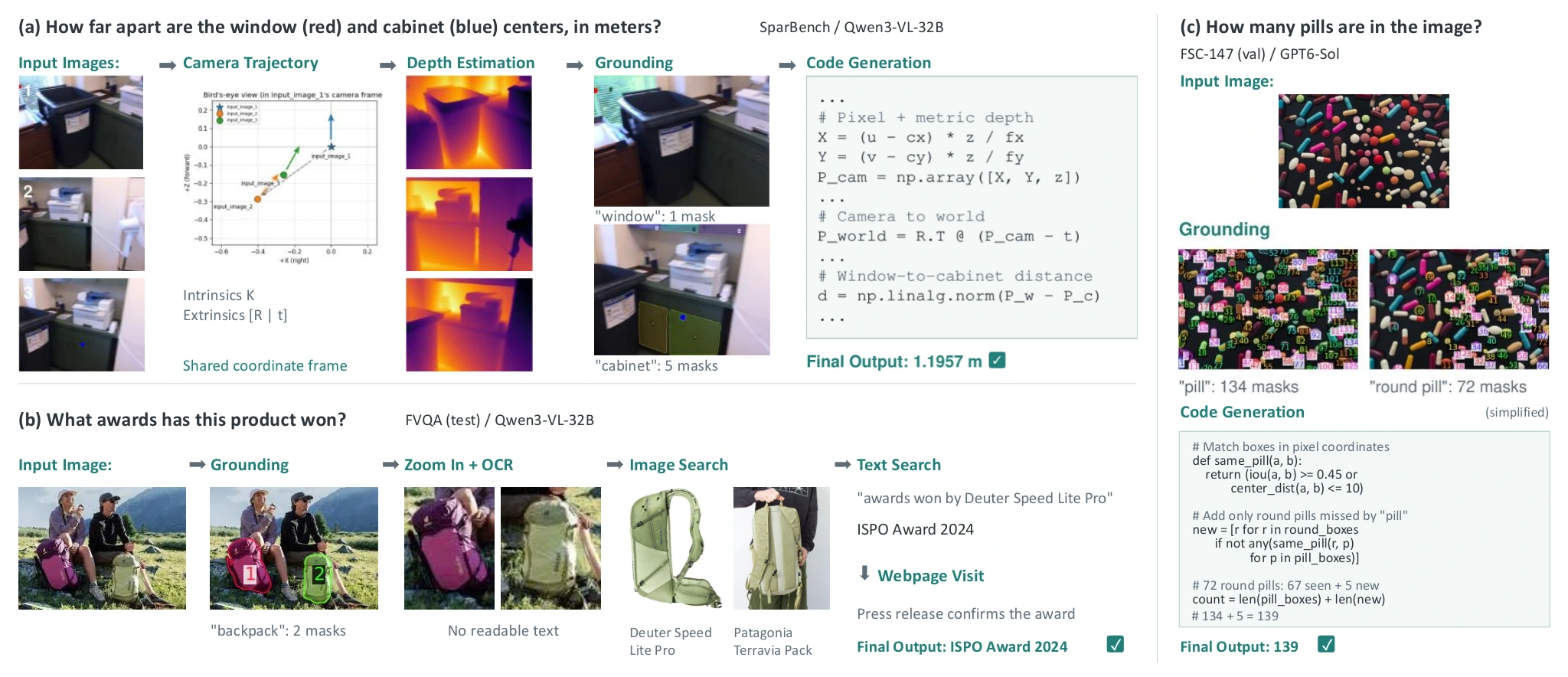Screen dimensions: 1568x677
Task: Select the pills input image in panel (c)
Action: click(x=1364, y=151)
